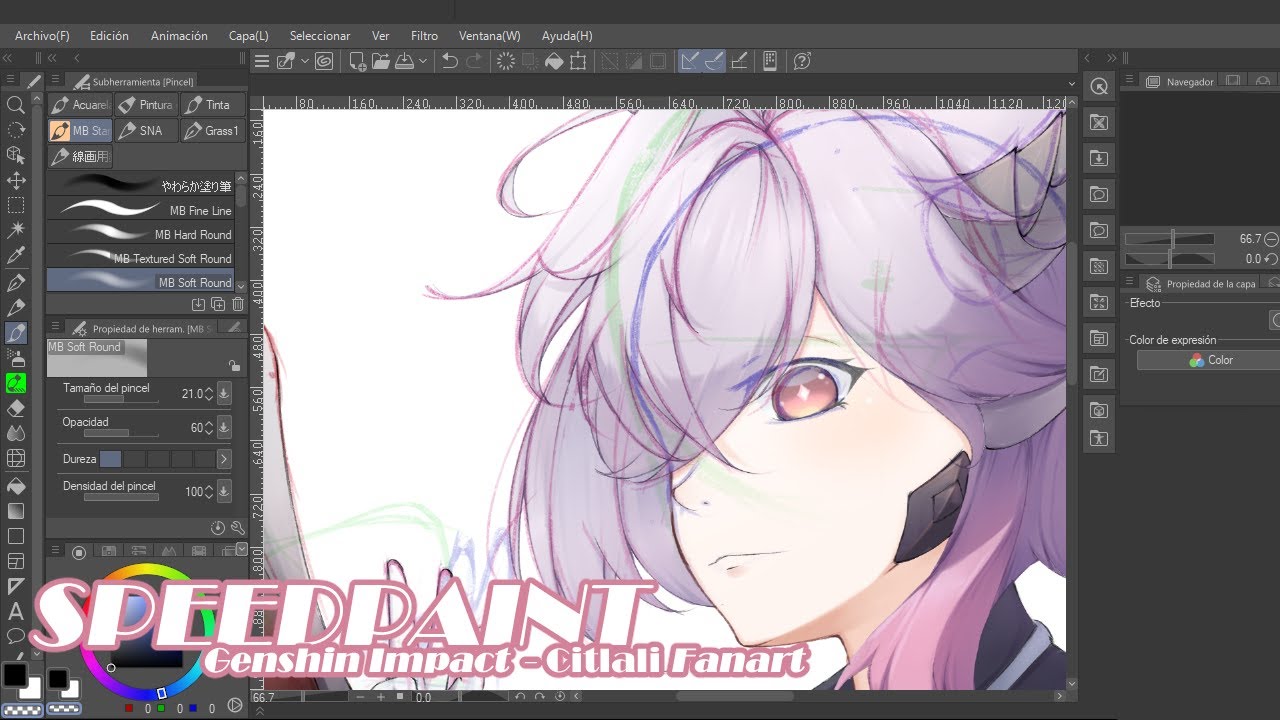The height and width of the screenshot is (720, 1280).
Task: Open the sub tool detail wrench icon
Action: click(238, 527)
